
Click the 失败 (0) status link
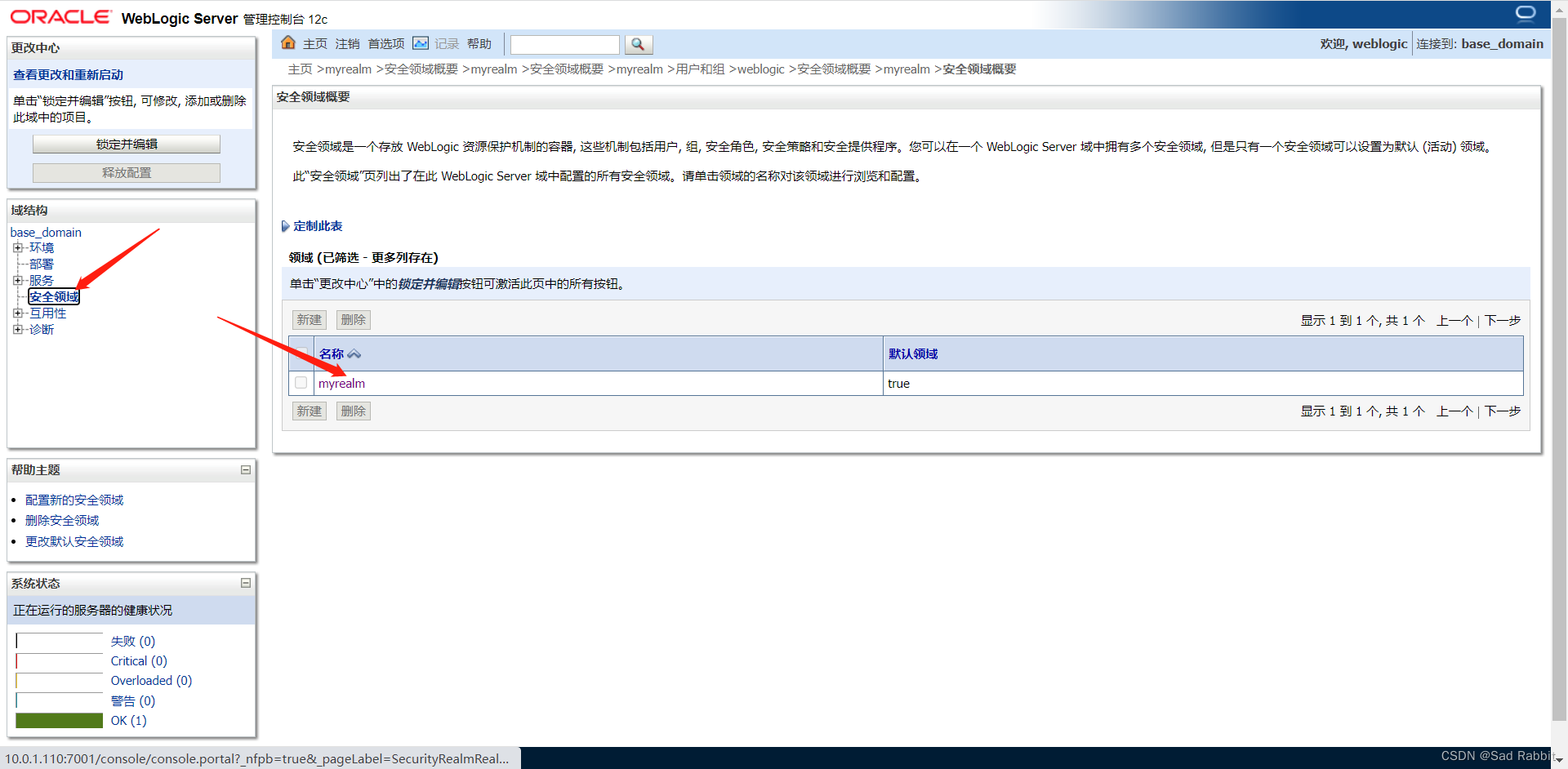133,642
